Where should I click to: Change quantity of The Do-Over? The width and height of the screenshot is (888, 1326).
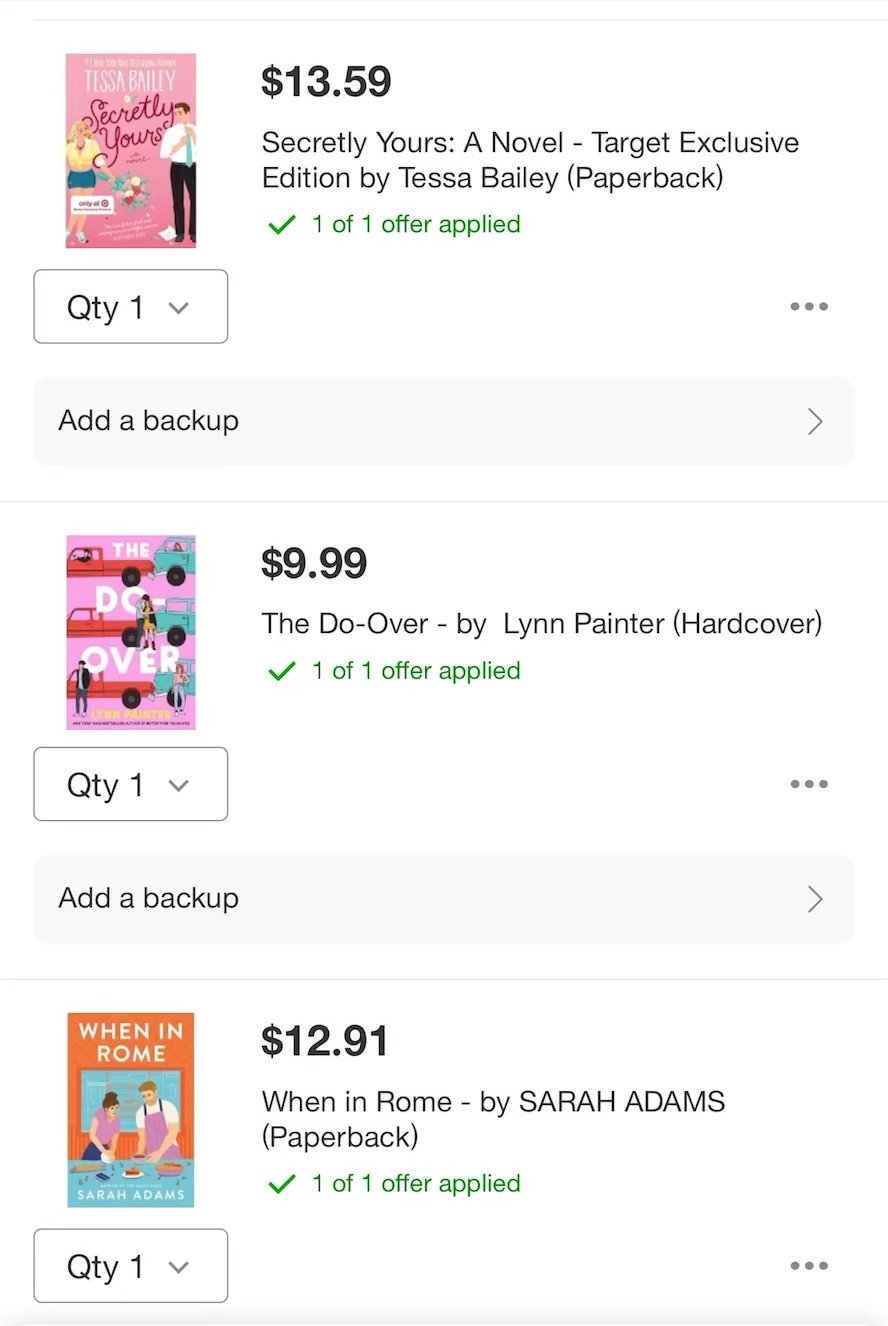click(130, 784)
